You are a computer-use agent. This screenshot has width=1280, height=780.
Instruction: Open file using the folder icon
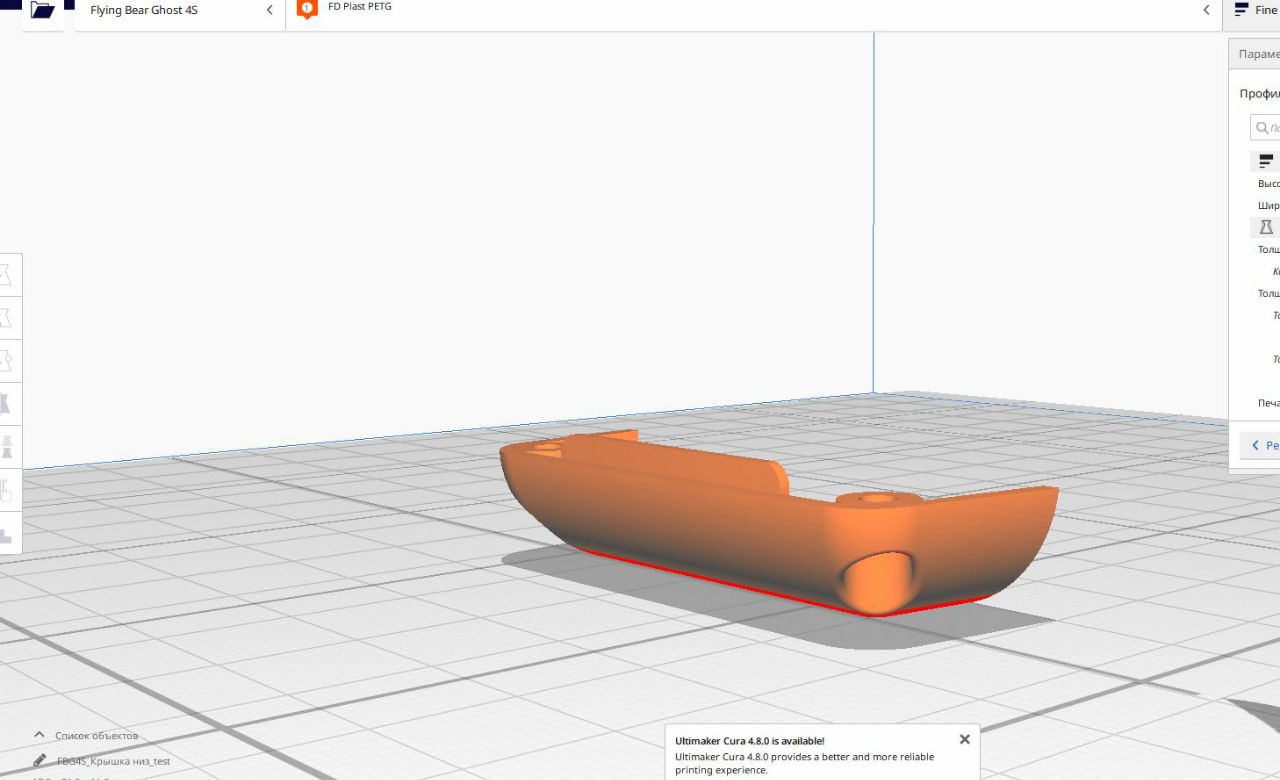coord(43,10)
